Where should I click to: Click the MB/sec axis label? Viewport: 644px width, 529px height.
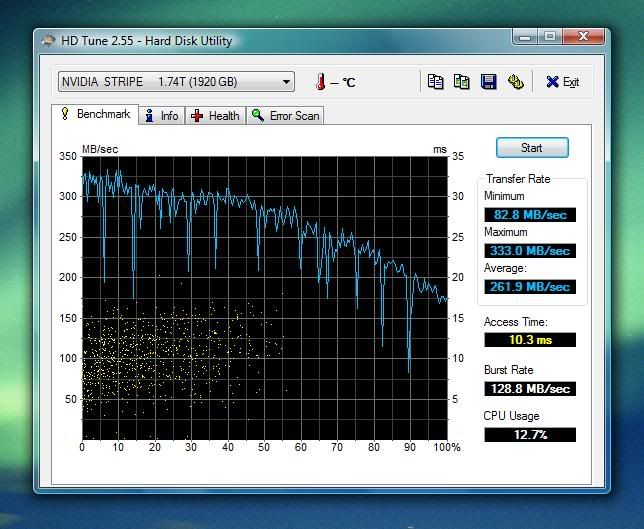click(100, 149)
